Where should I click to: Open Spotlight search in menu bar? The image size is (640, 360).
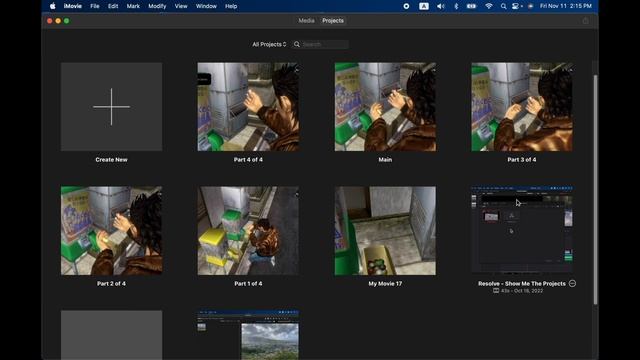(504, 6)
